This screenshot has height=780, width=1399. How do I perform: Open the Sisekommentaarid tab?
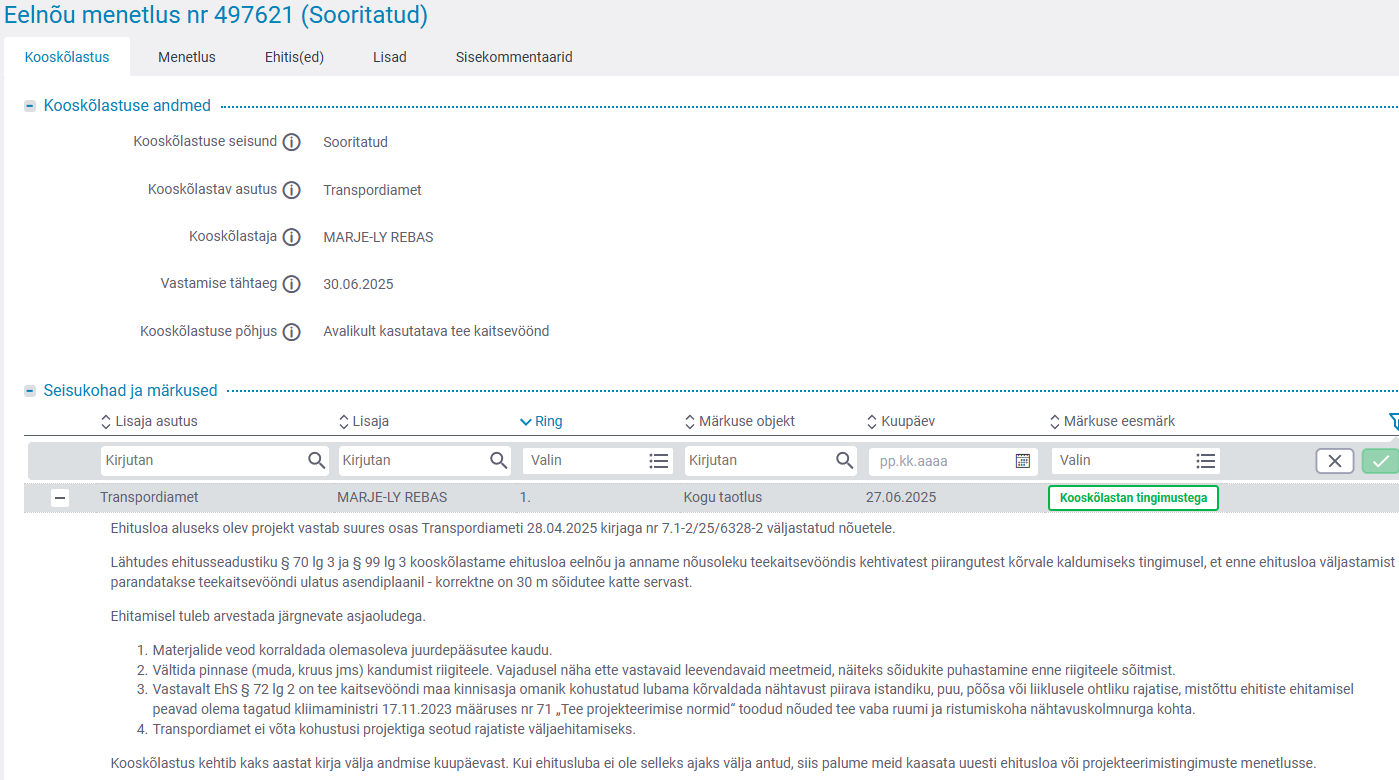point(514,57)
